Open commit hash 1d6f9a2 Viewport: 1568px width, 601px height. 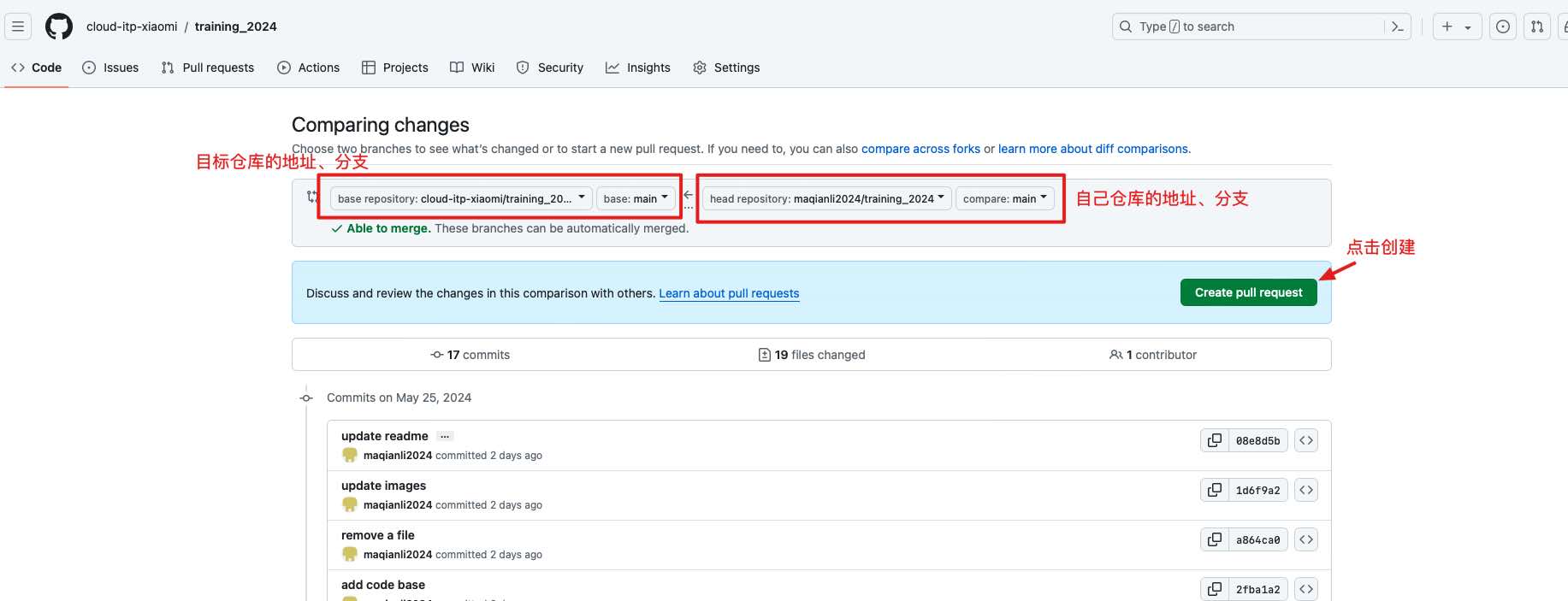tap(1257, 490)
